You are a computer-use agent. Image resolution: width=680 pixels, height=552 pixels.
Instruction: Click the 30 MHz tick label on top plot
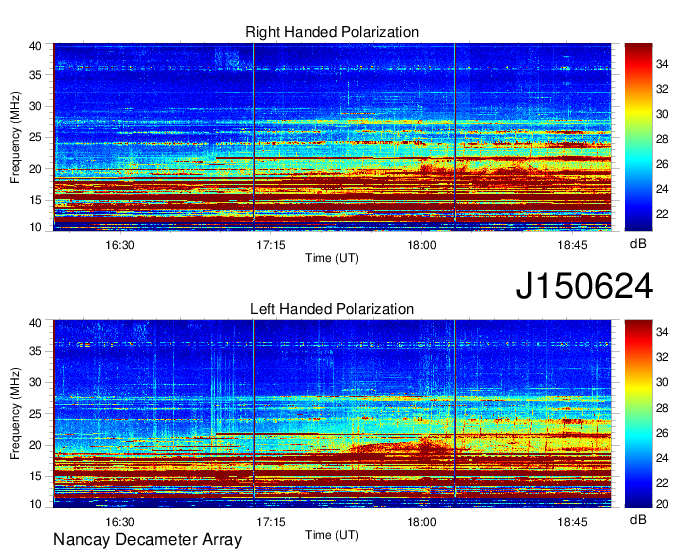(x=35, y=106)
